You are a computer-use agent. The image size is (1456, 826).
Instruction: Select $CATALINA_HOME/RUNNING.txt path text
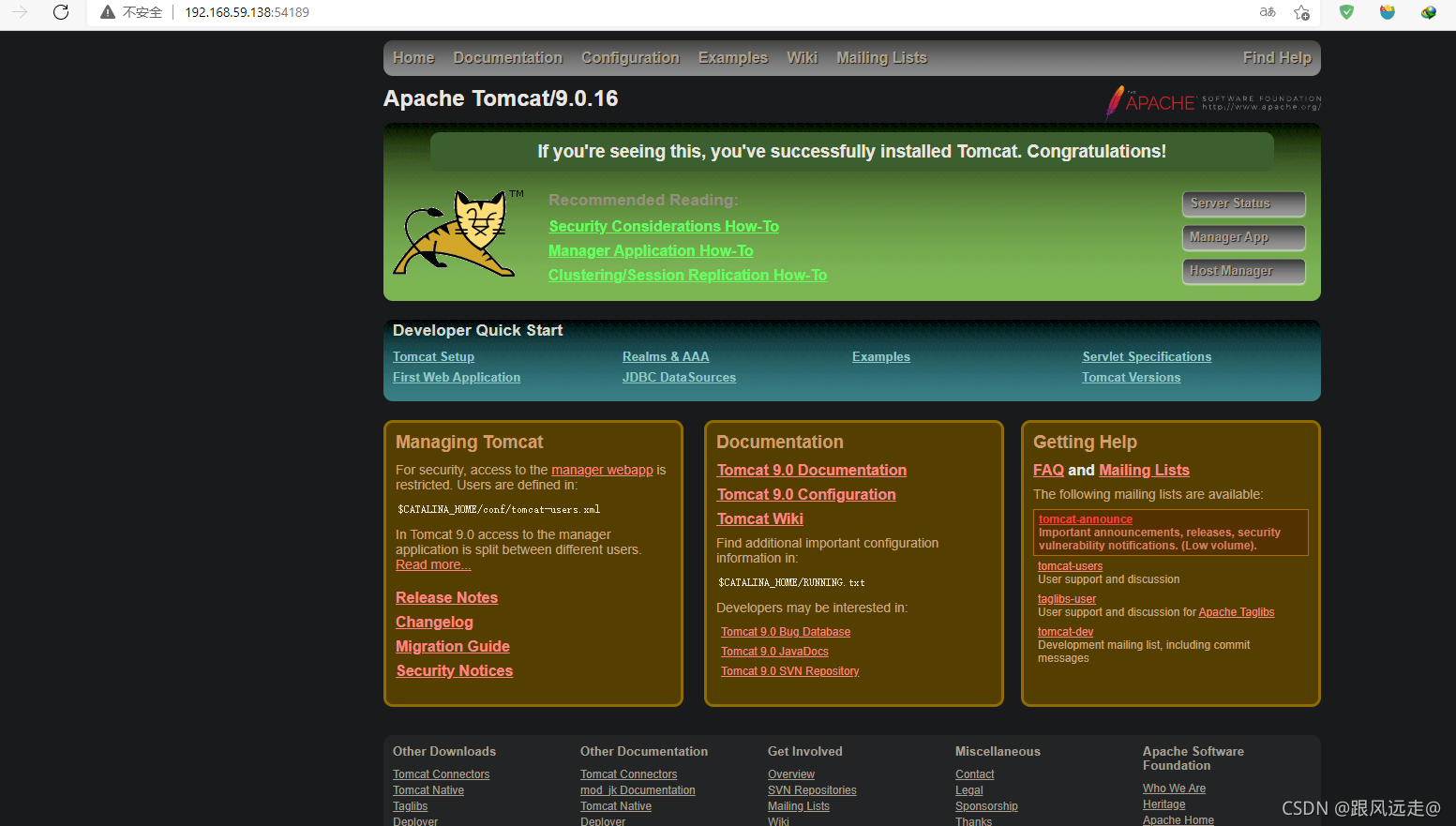click(791, 583)
